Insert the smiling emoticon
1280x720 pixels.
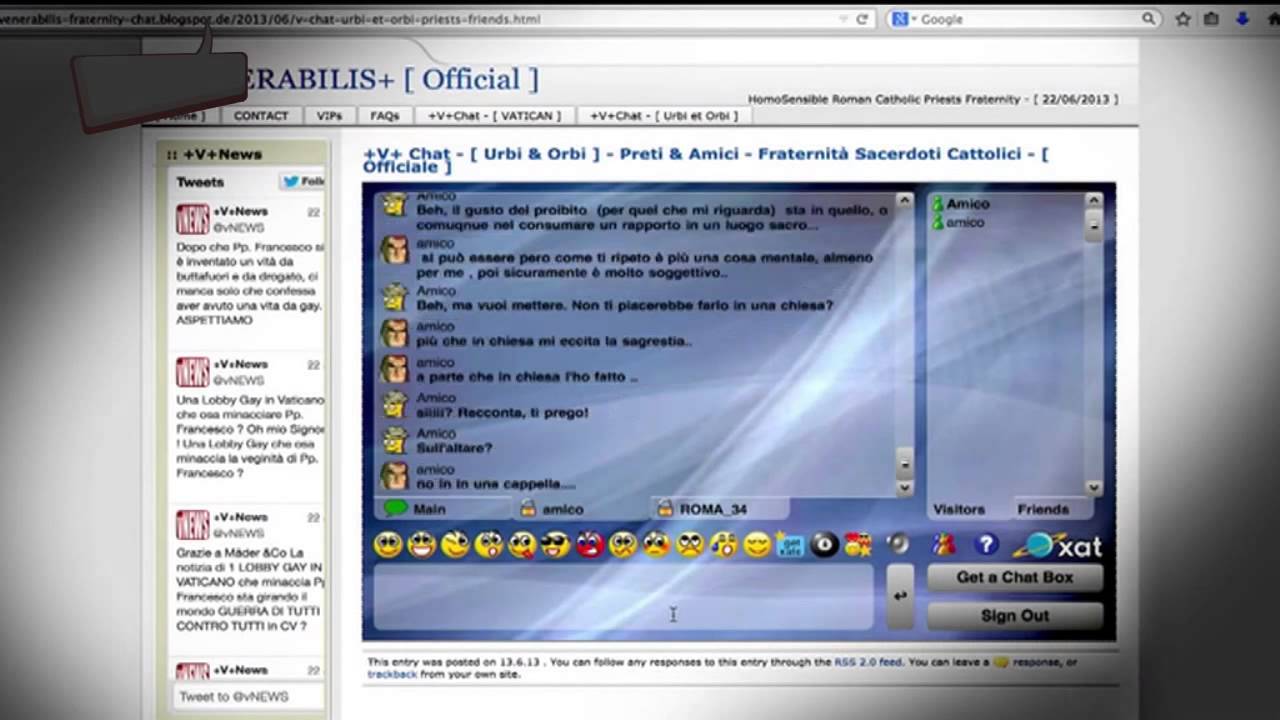coord(388,544)
